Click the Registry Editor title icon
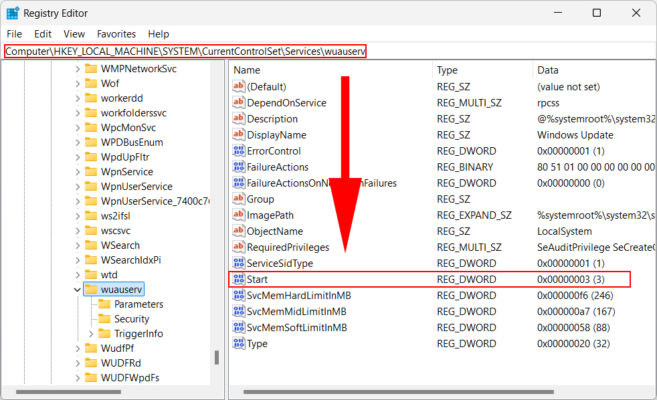The width and height of the screenshot is (657, 400). [13, 13]
